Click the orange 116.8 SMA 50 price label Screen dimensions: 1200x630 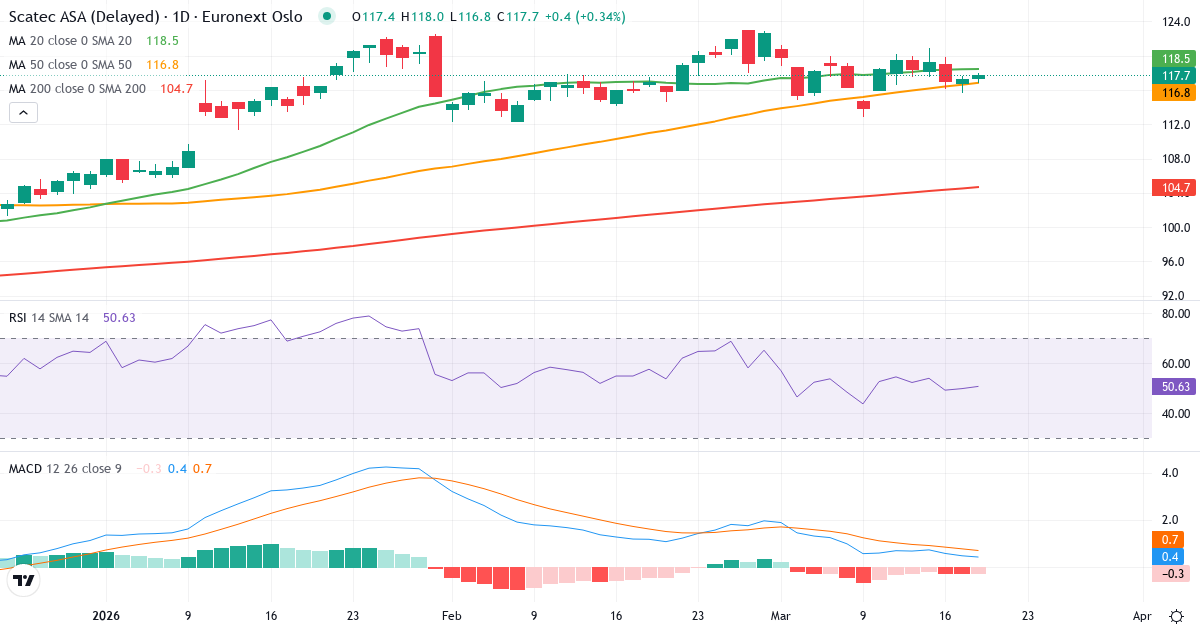1171,92
